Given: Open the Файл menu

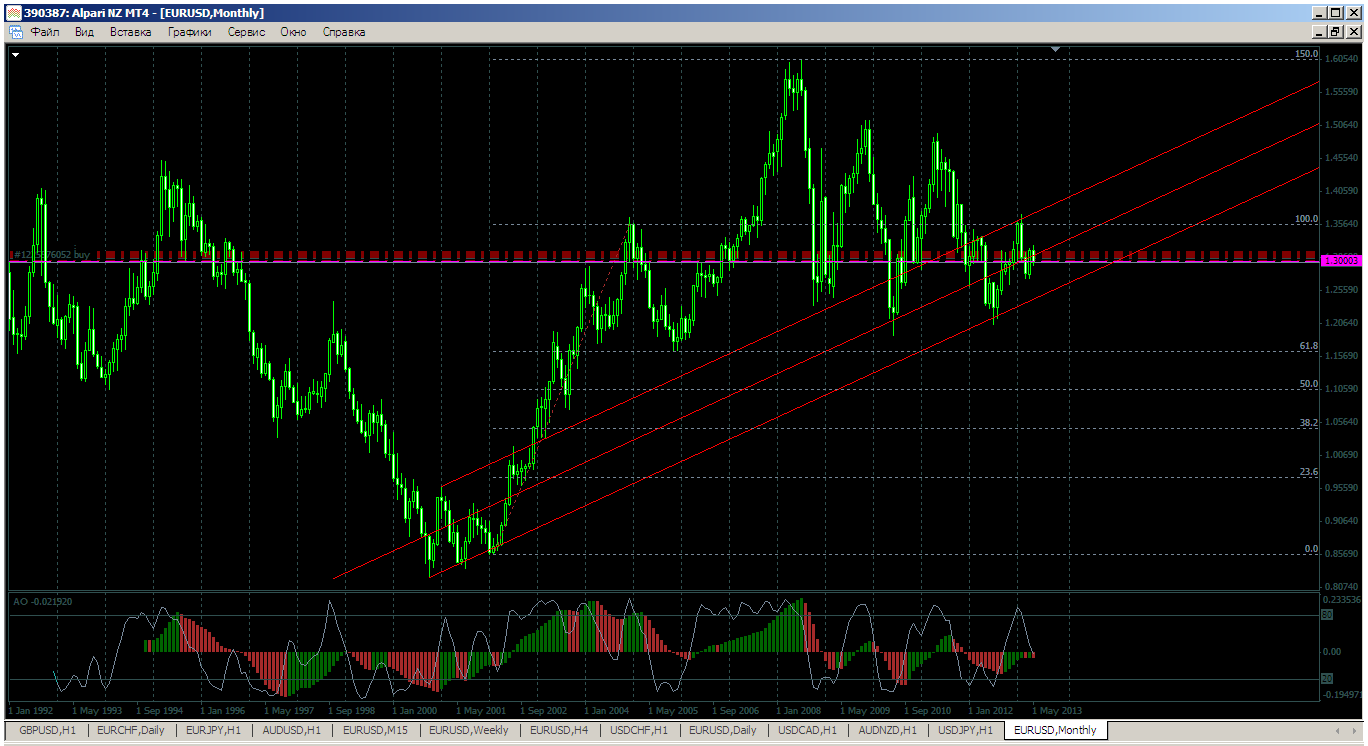Looking at the screenshot, I should tap(45, 32).
